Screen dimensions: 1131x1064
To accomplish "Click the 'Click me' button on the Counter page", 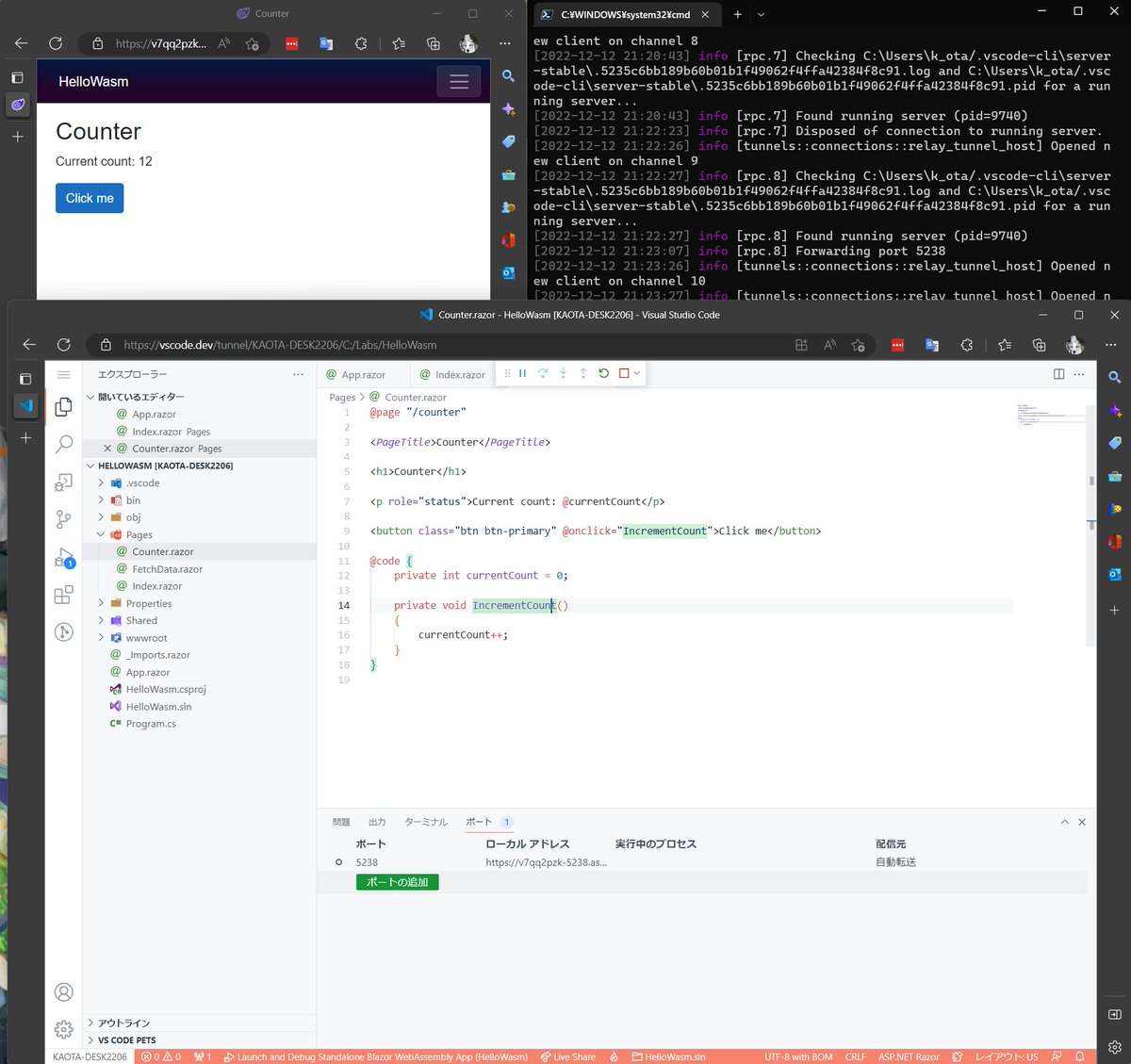I will 90,198.
